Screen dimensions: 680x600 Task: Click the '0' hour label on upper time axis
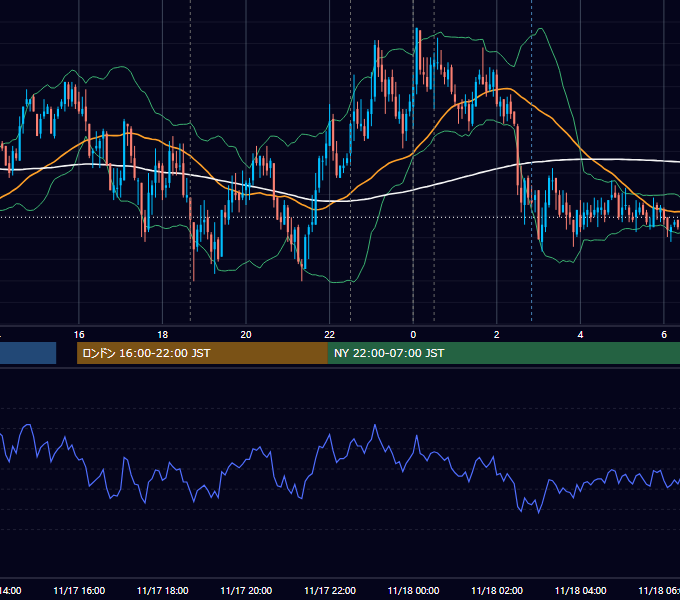413,335
